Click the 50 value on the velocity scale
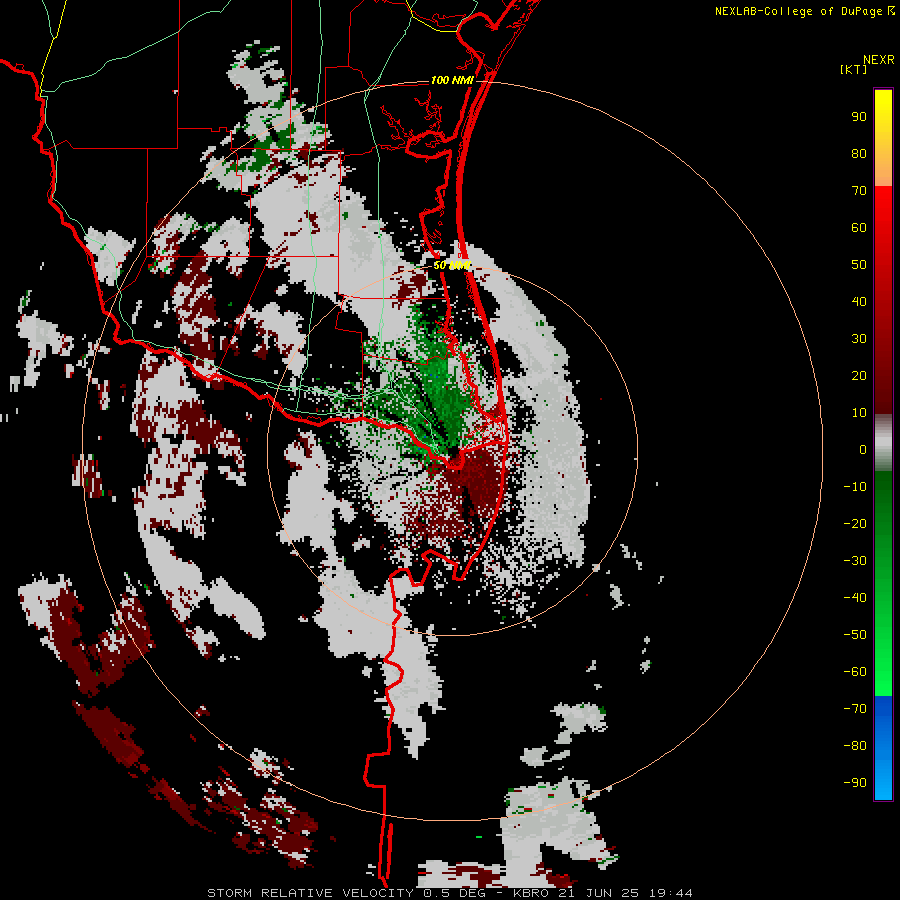Screen dimensions: 900x900 click(x=859, y=265)
